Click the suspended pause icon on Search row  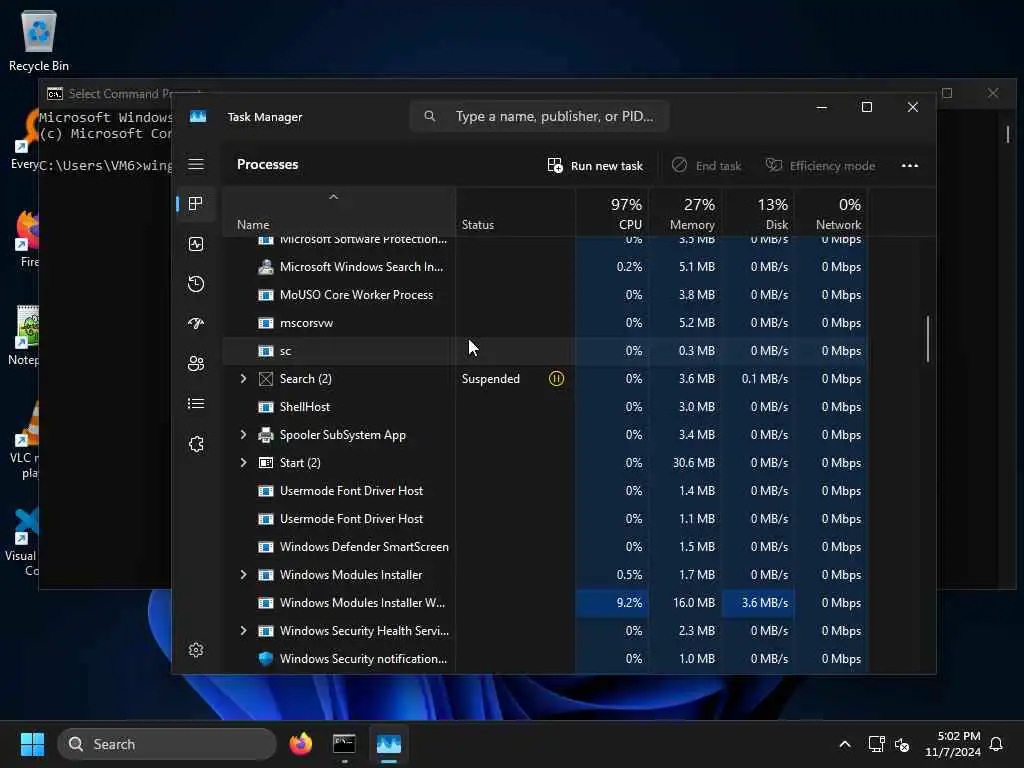[x=556, y=379]
